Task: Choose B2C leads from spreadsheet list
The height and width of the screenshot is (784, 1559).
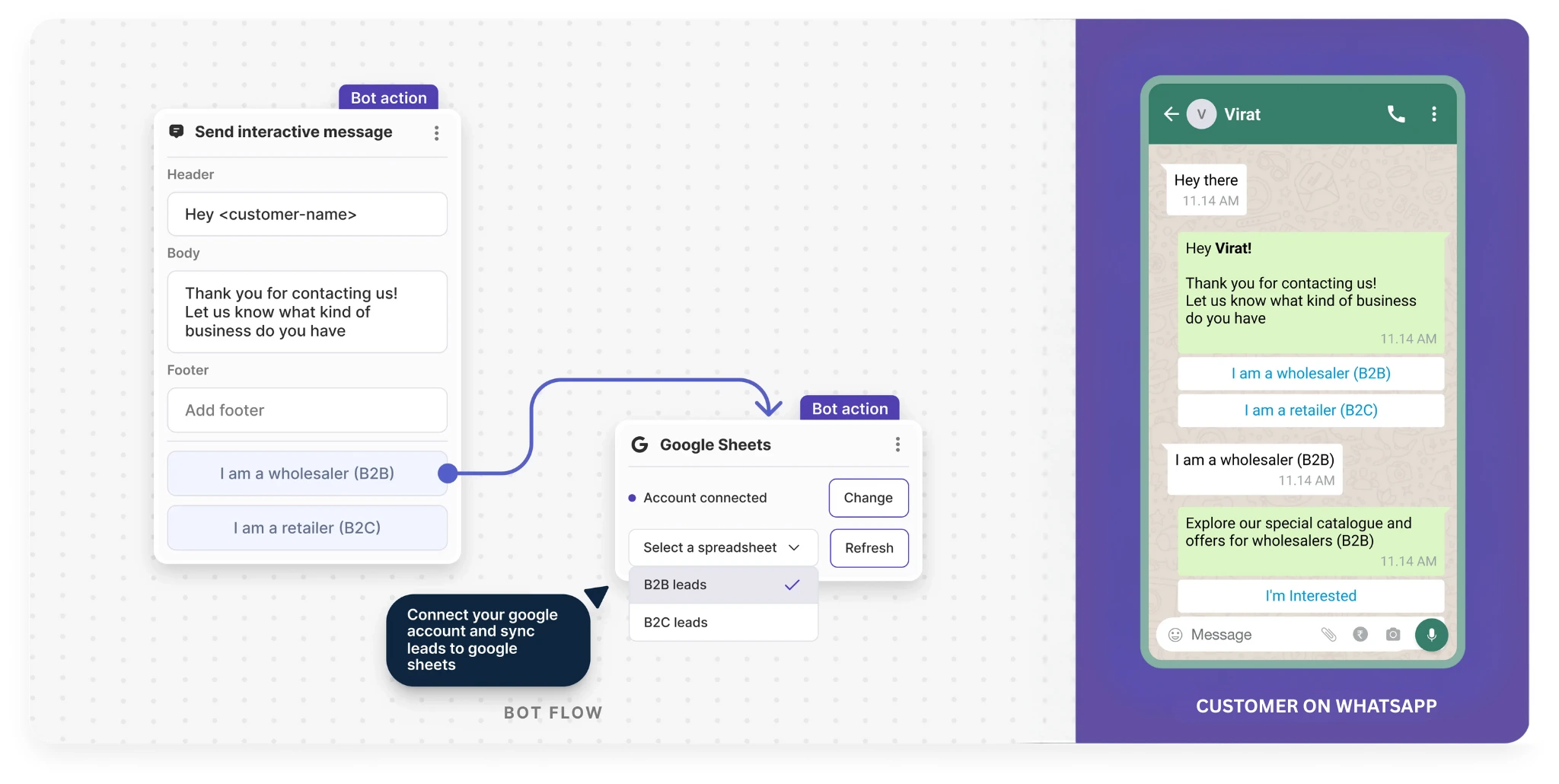Action: coord(722,623)
